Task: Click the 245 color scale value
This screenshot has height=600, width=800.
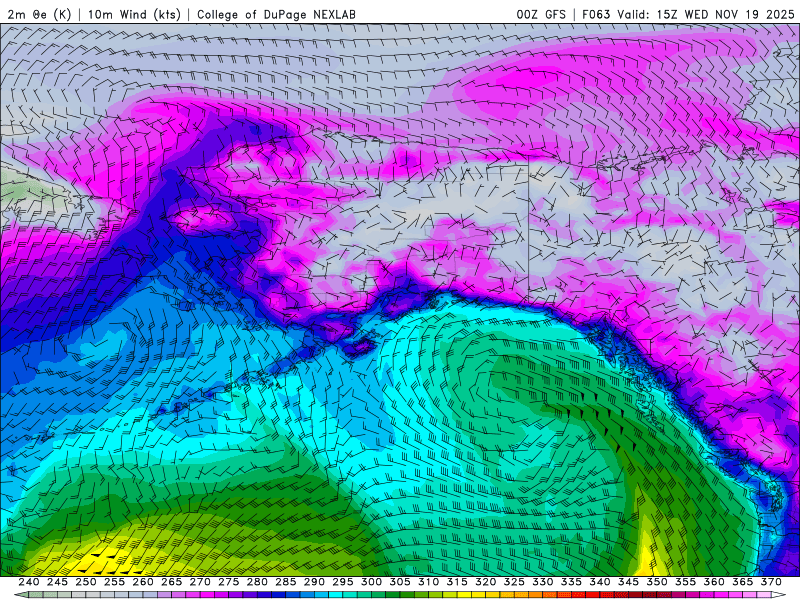Action: [x=57, y=582]
